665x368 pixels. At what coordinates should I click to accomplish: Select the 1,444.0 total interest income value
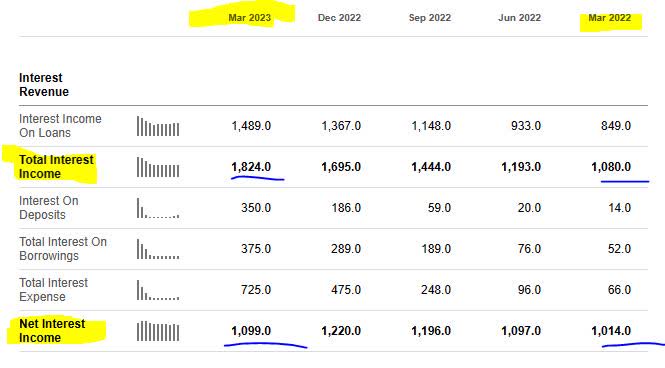[x=431, y=167]
